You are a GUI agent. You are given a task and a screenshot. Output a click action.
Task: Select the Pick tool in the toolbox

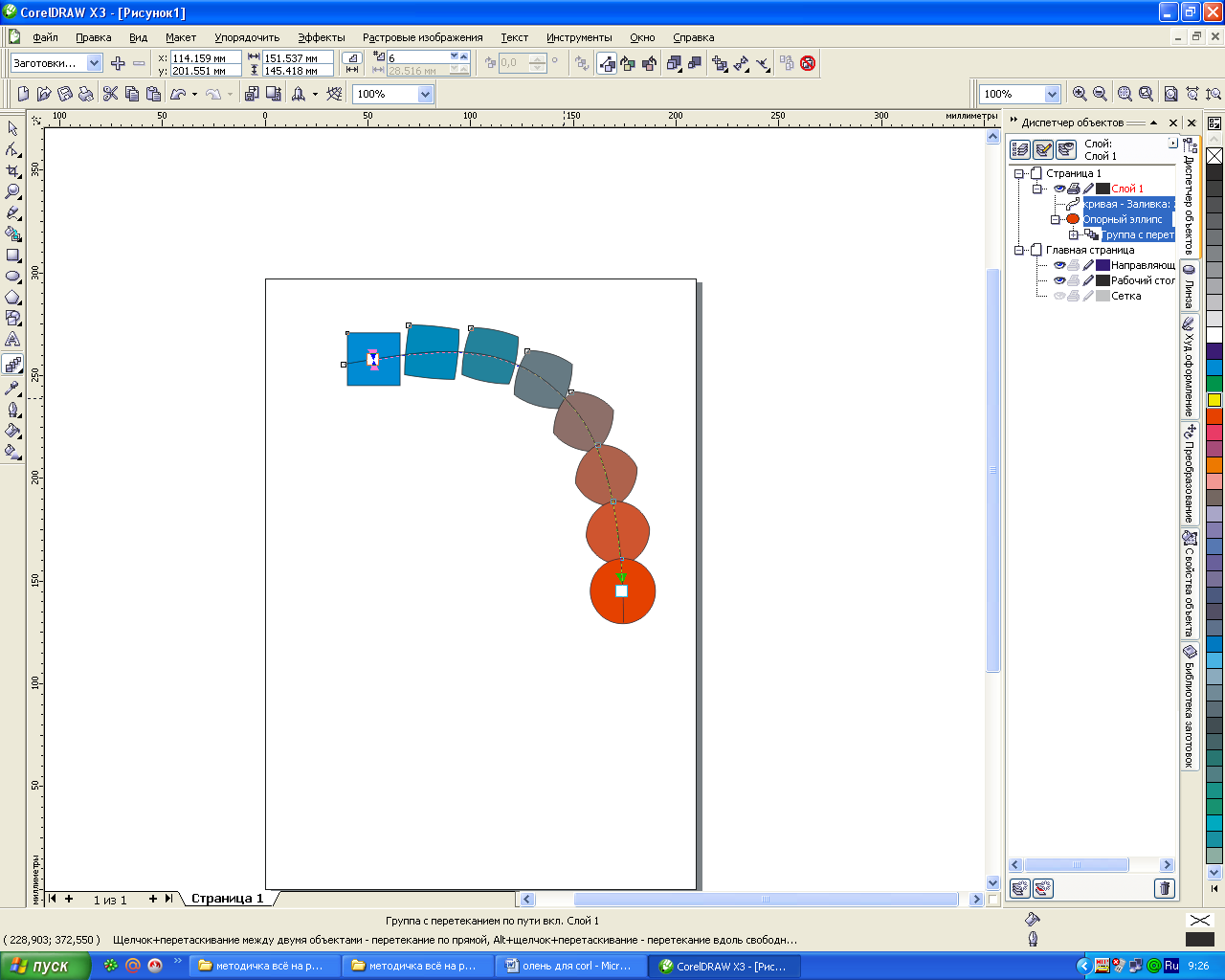(12, 128)
